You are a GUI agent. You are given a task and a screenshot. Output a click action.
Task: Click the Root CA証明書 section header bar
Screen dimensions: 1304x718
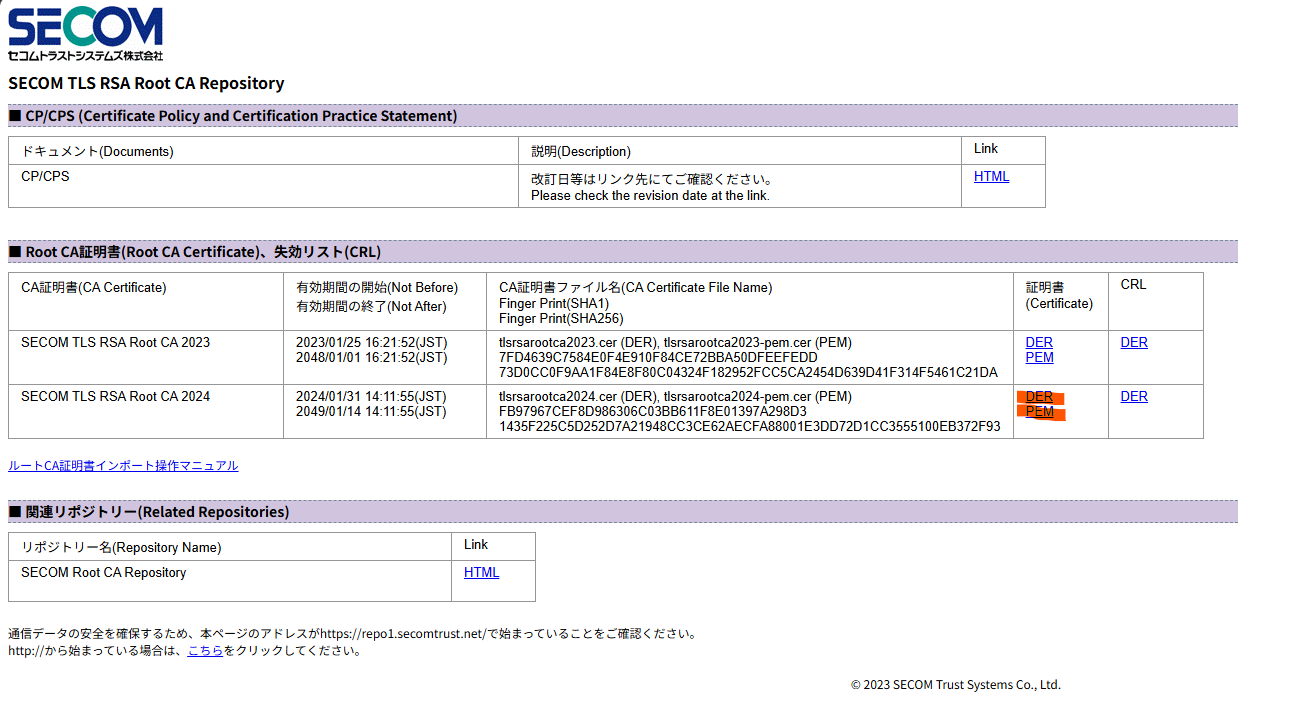[x=622, y=252]
